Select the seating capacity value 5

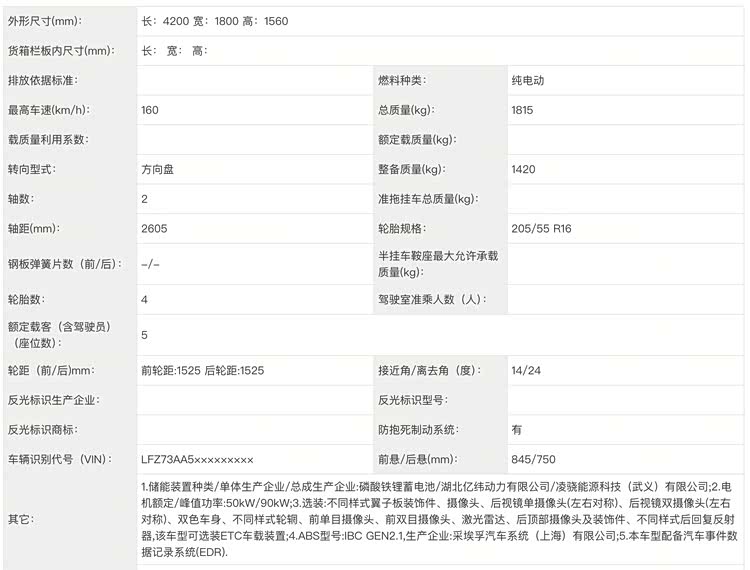[145, 335]
